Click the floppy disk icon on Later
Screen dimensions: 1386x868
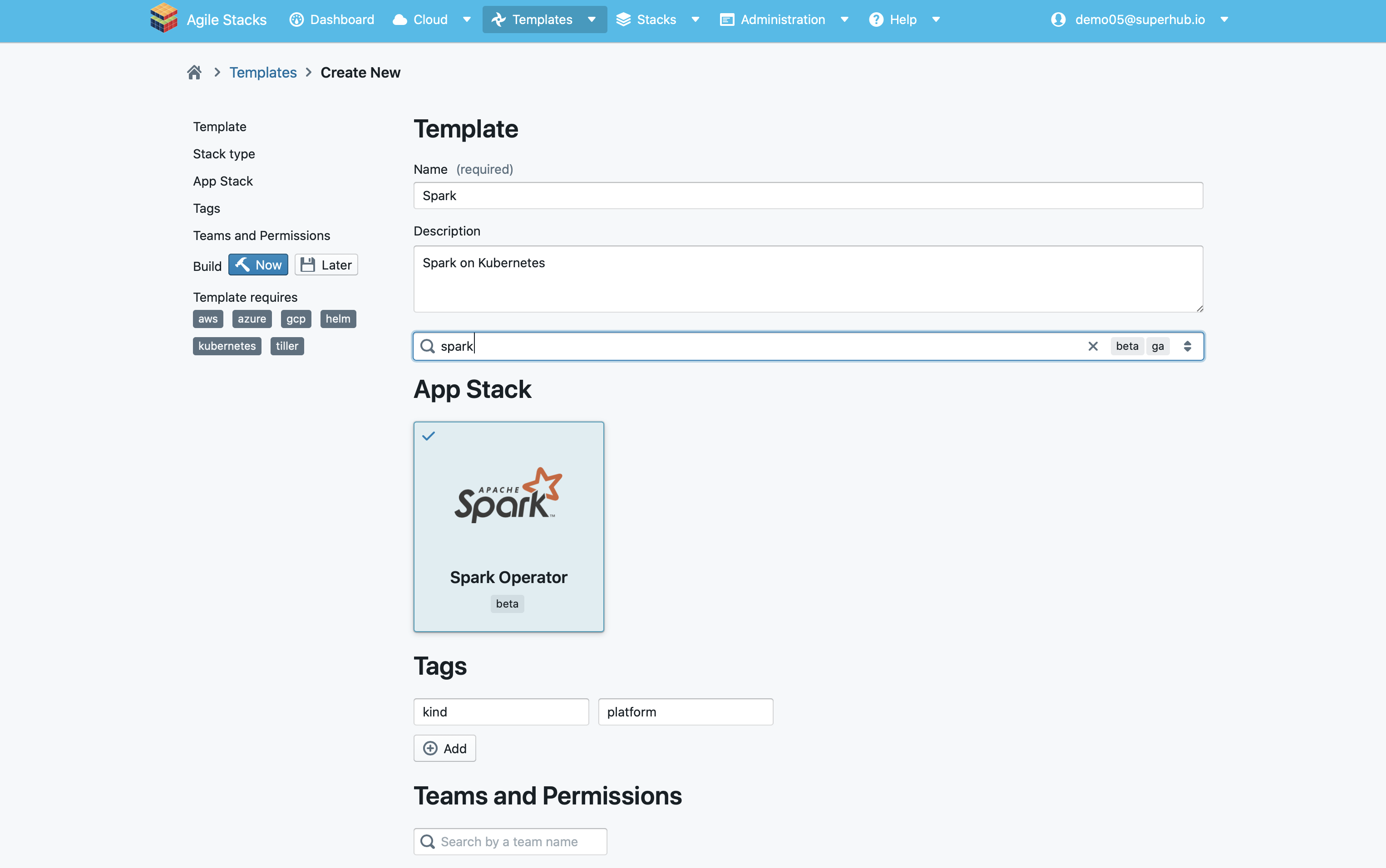(308, 265)
